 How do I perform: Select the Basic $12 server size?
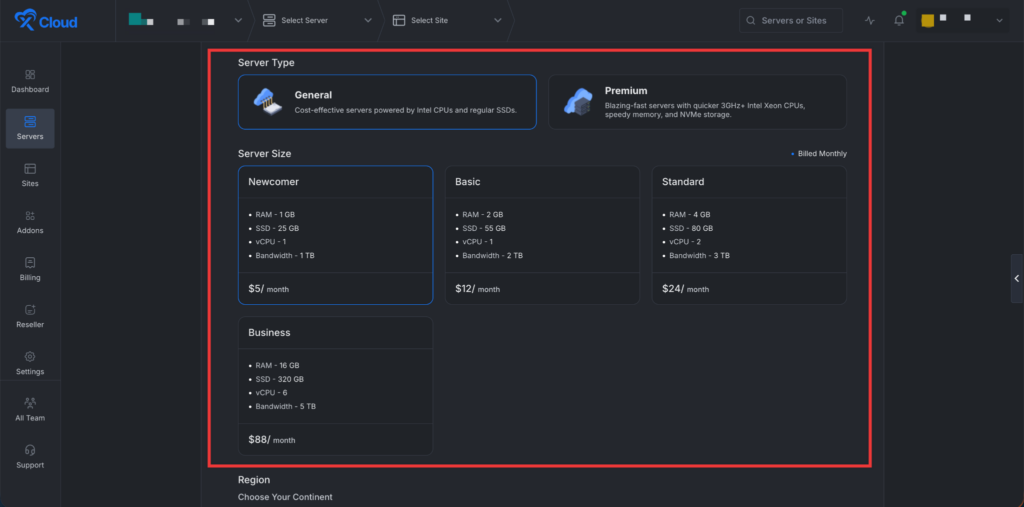542,235
